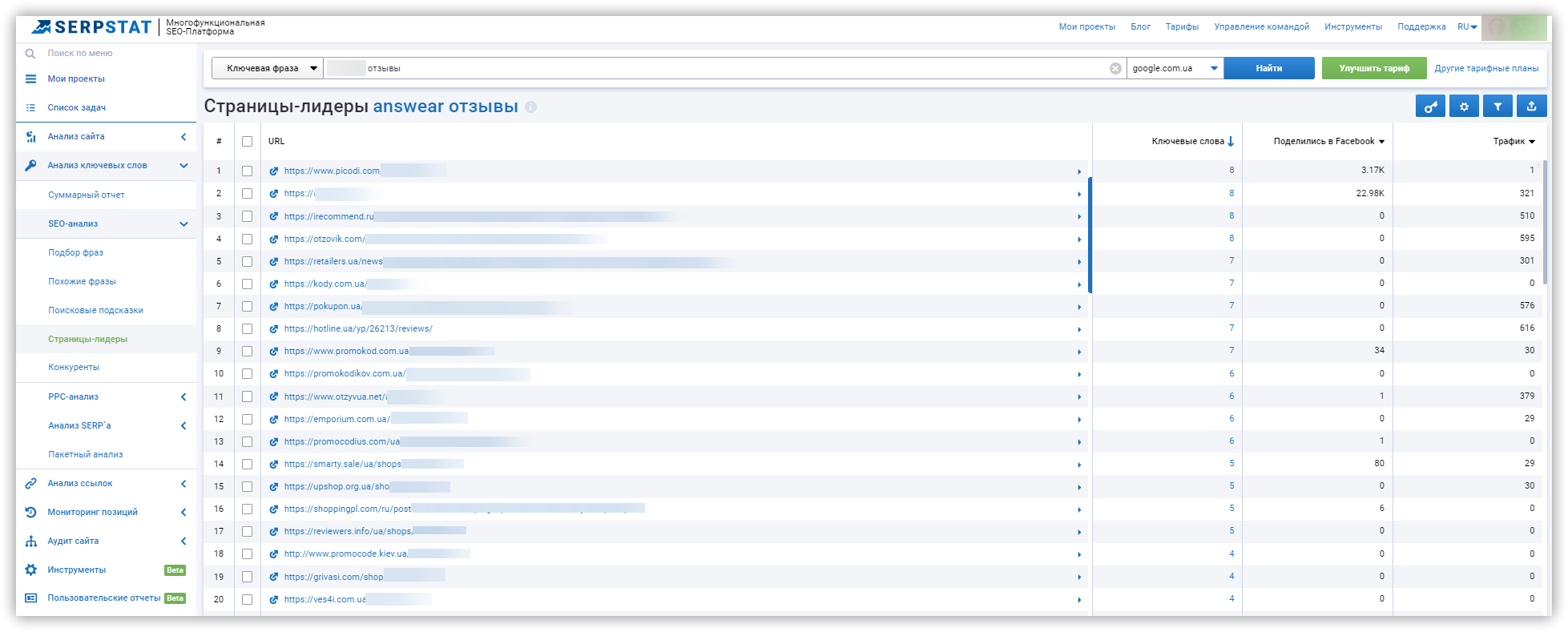Open the RU language dropdown

point(1467,27)
